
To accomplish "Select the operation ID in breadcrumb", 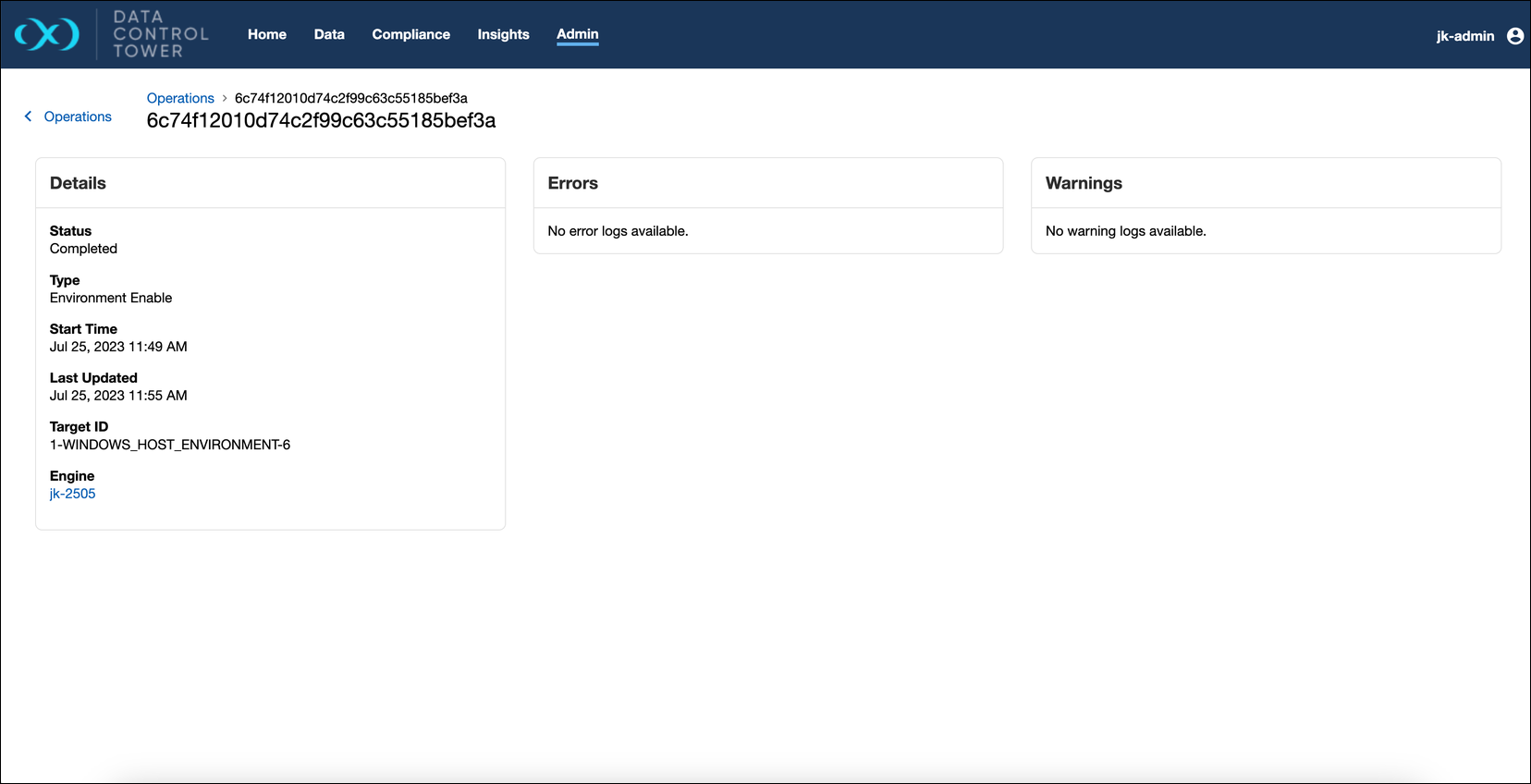I will click(x=350, y=98).
